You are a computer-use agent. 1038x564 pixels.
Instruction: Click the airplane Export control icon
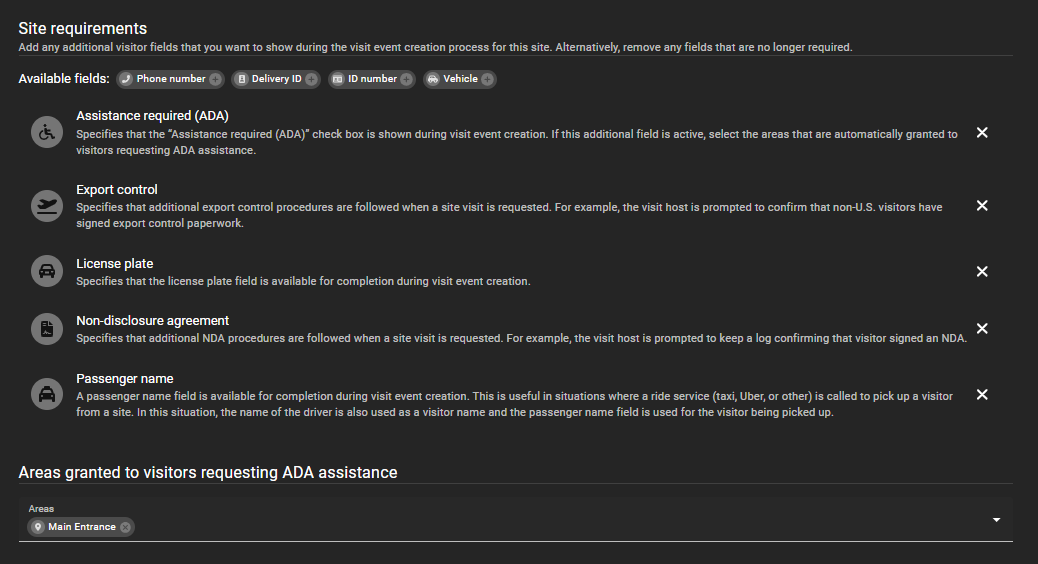47,206
